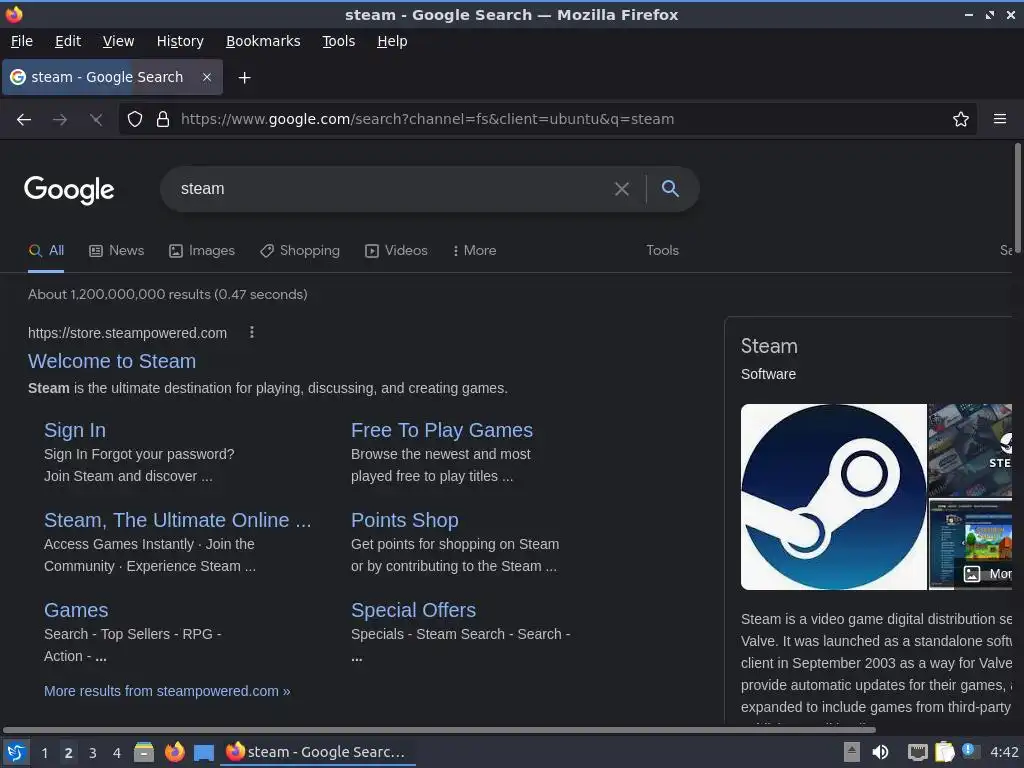Open the Firefox hamburger menu

coord(999,119)
